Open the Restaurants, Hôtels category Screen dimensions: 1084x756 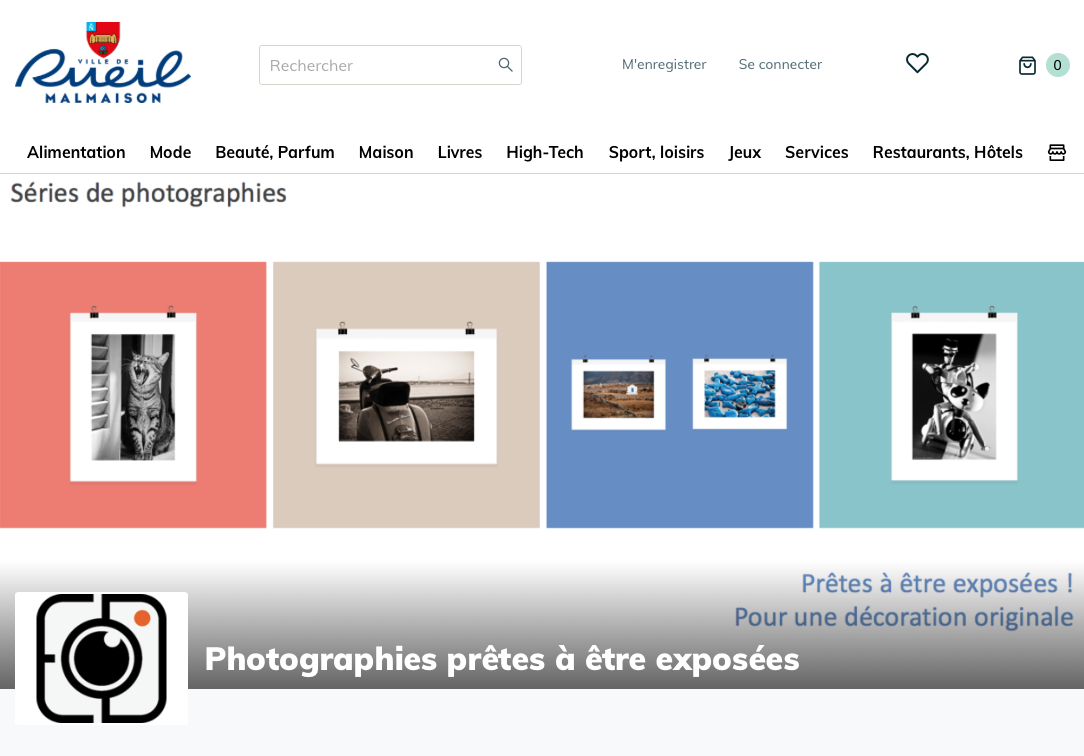click(947, 152)
